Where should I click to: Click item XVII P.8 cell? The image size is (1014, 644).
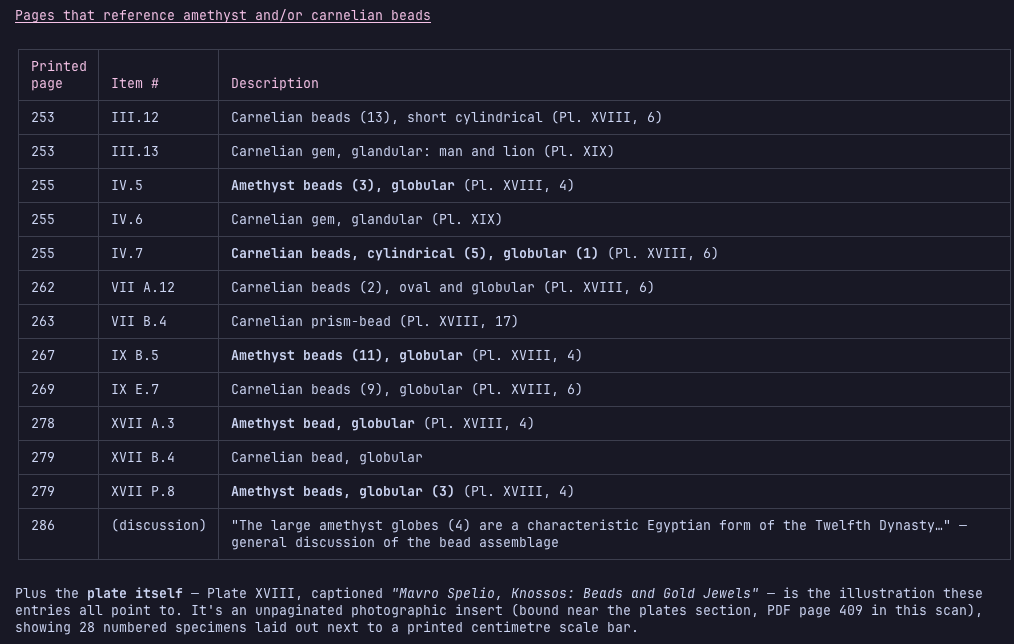click(x=158, y=491)
